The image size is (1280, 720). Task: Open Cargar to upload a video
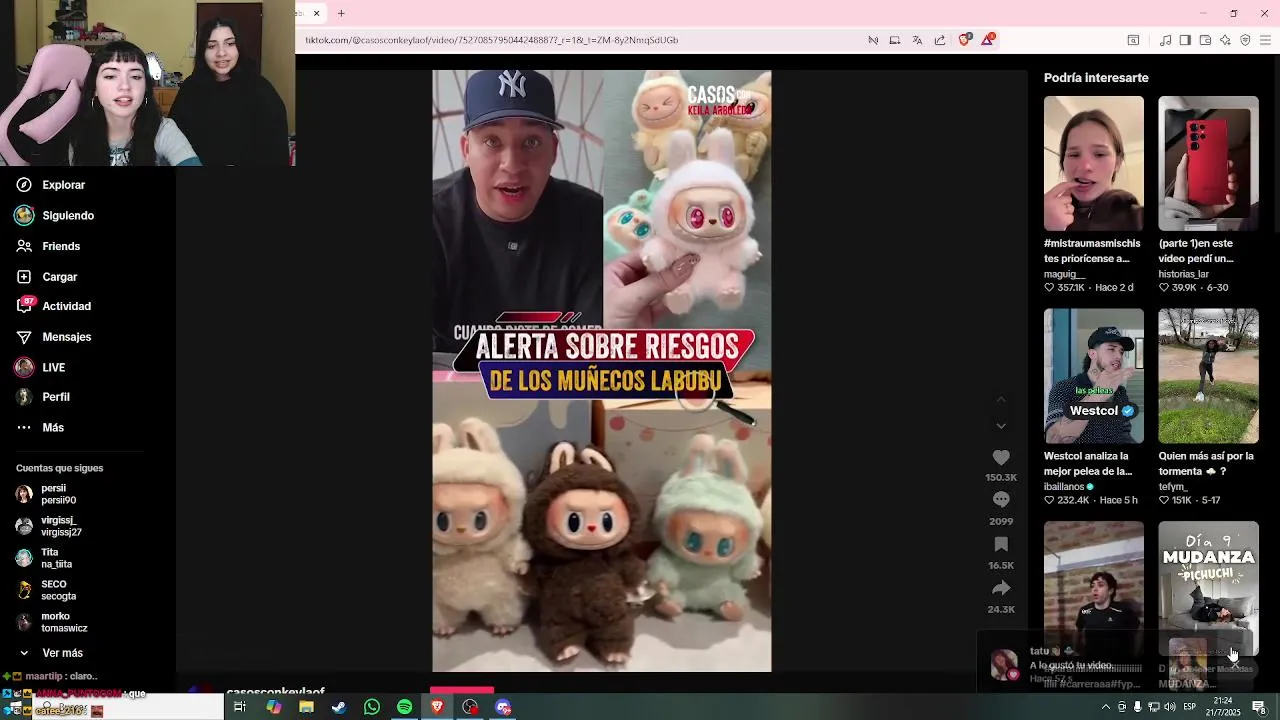46,277
